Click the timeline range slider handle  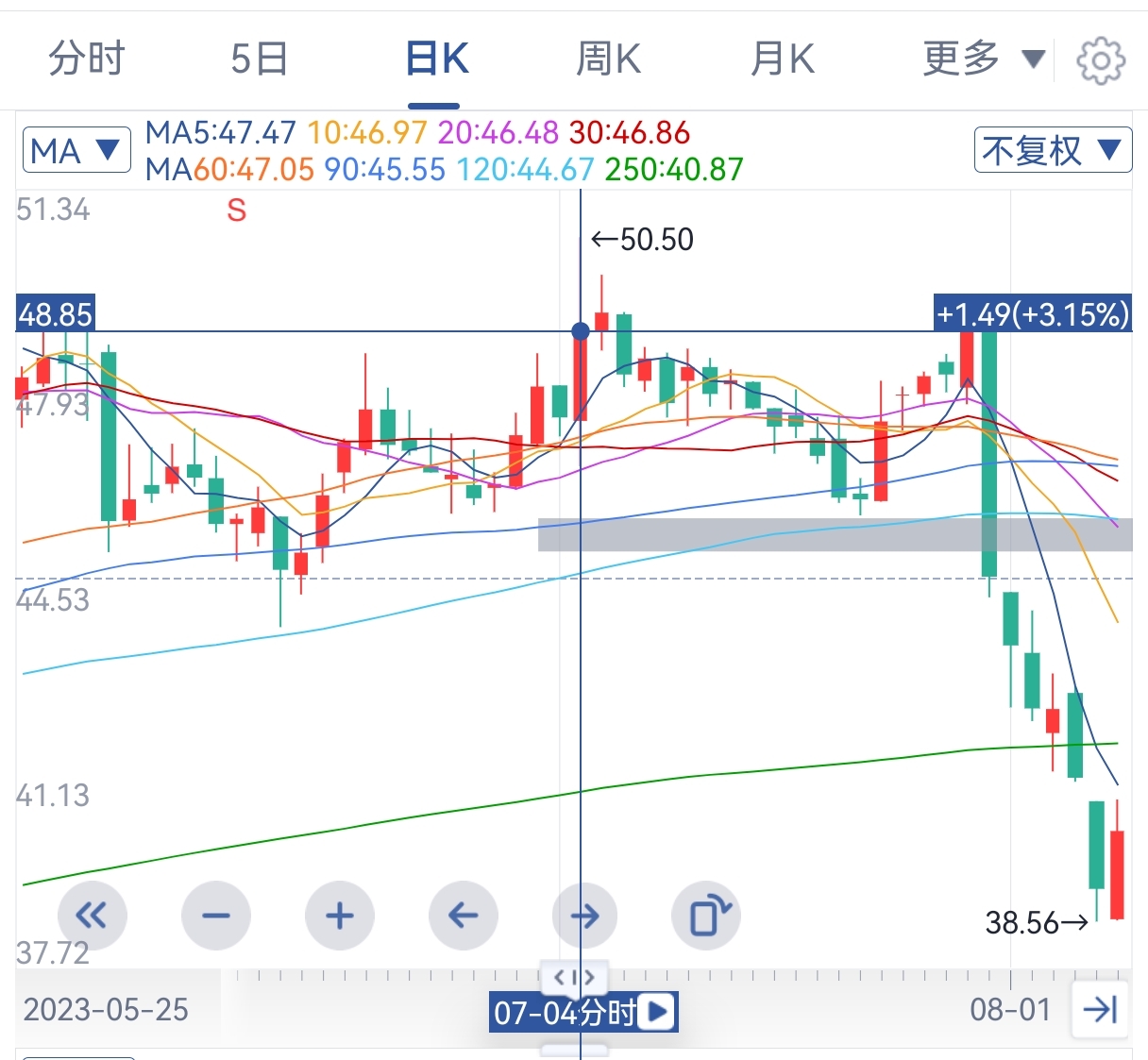(x=574, y=977)
